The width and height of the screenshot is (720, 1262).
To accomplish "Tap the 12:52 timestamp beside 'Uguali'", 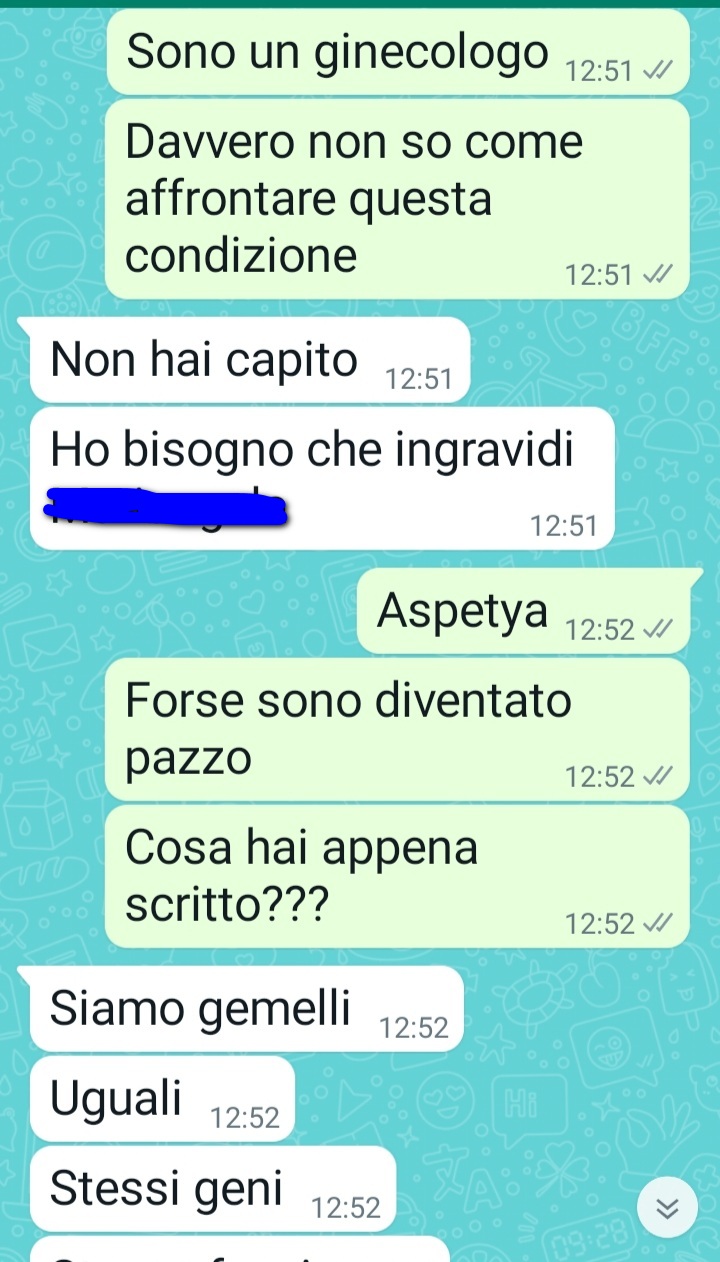I will (x=245, y=1119).
